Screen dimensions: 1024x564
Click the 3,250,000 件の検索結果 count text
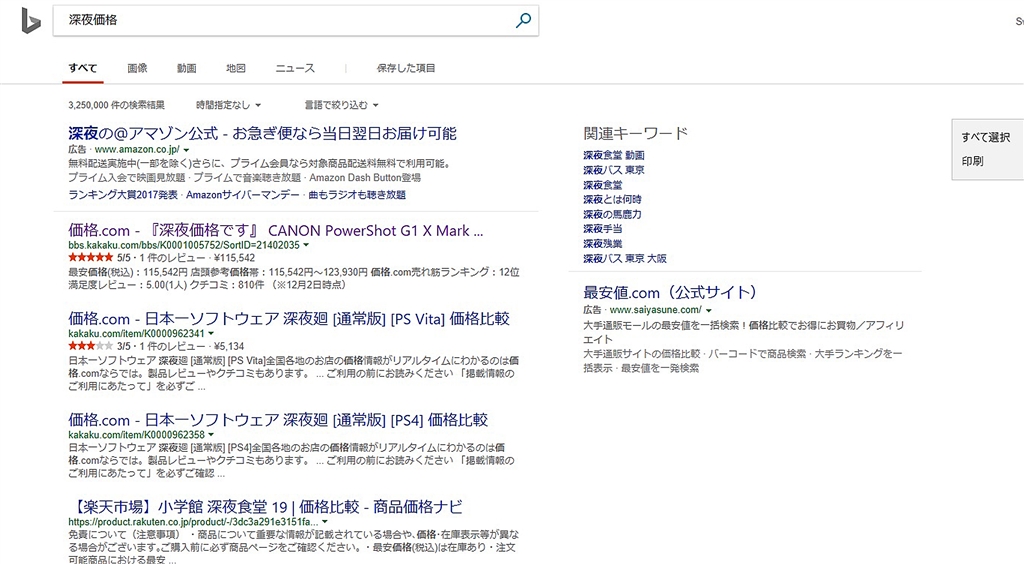(116, 104)
